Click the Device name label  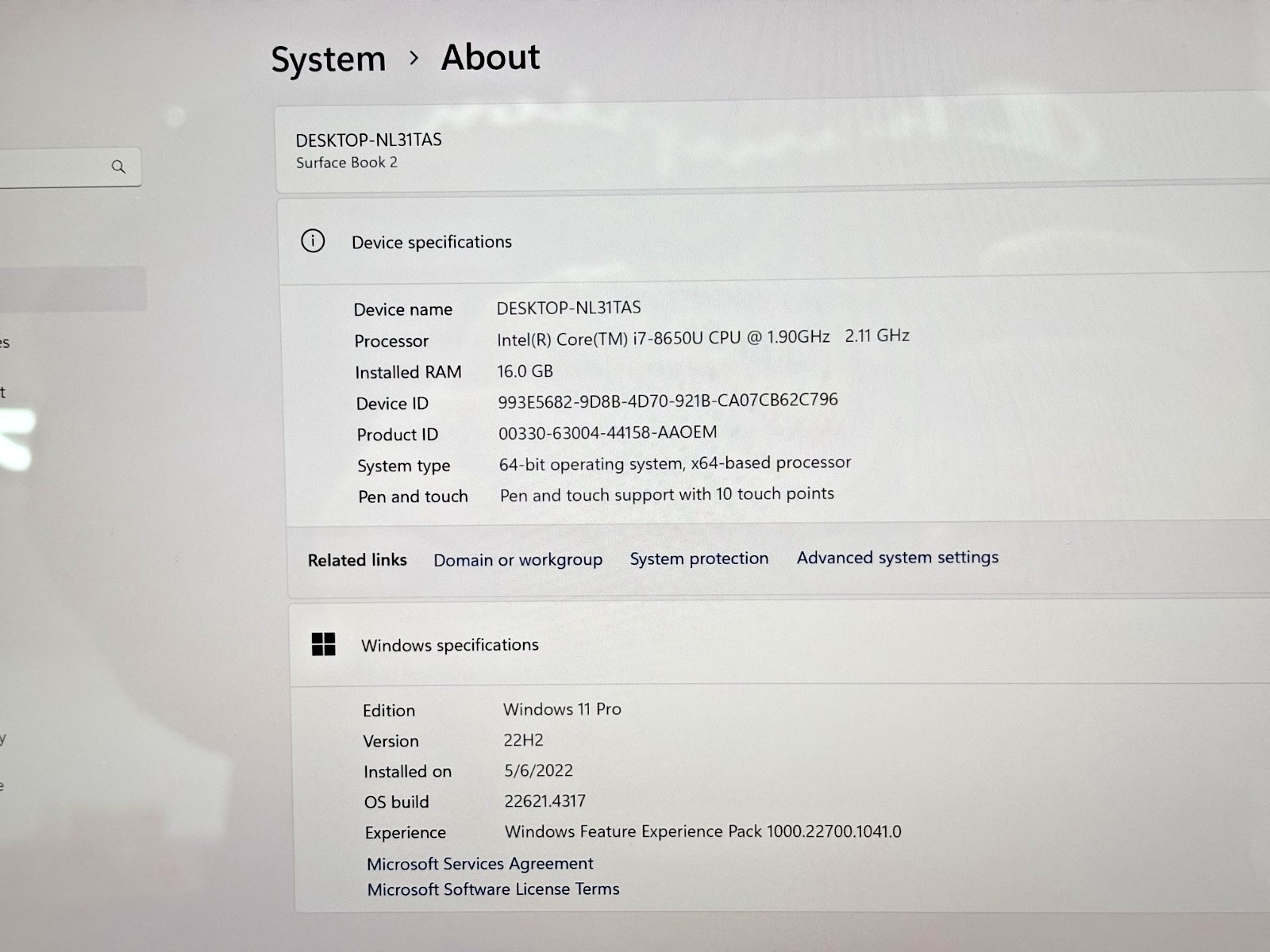click(402, 309)
